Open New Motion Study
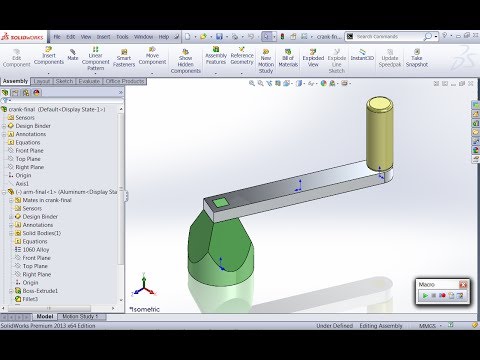The width and height of the screenshot is (480, 360). [266, 61]
